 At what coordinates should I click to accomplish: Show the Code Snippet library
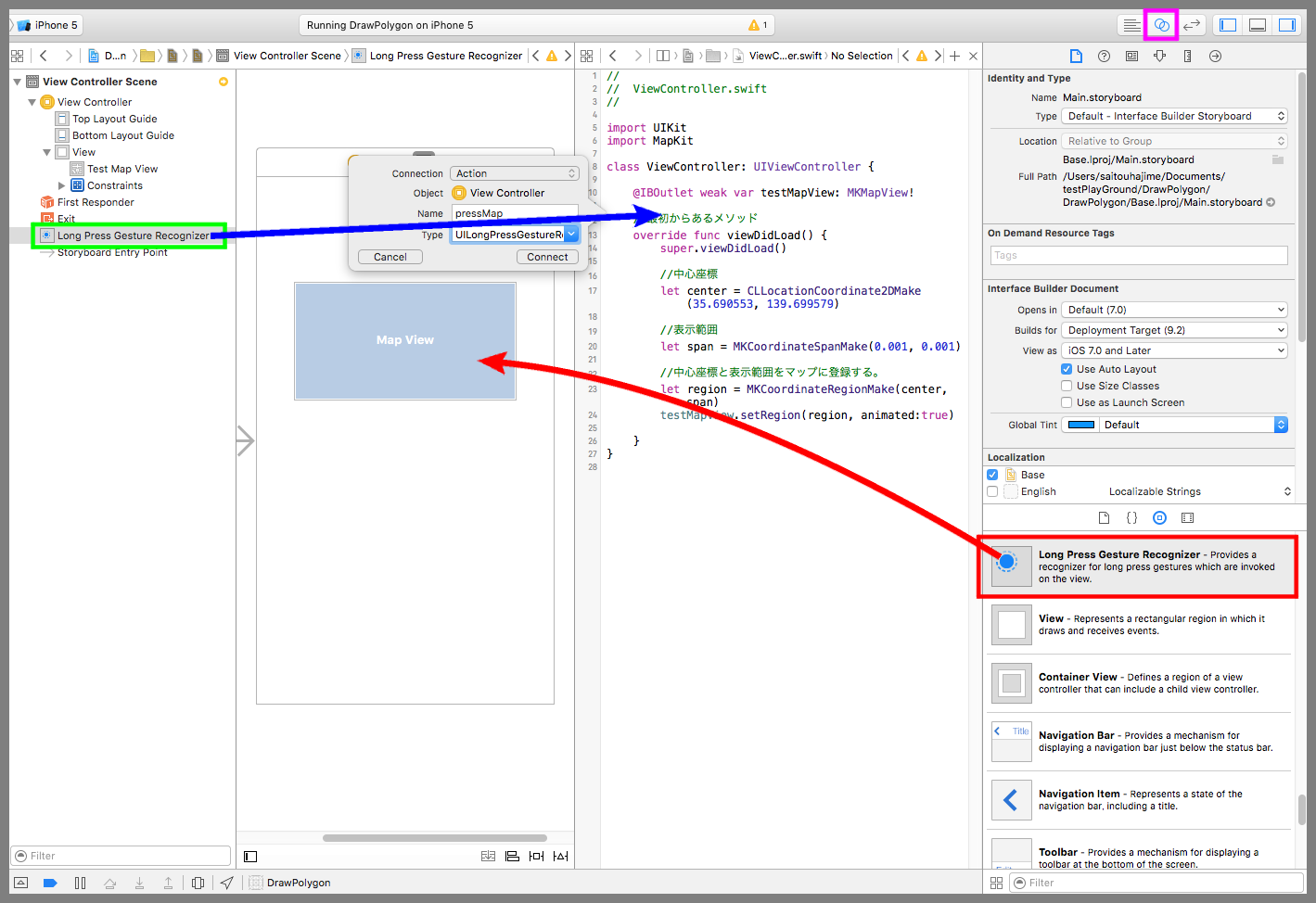coord(1131,518)
